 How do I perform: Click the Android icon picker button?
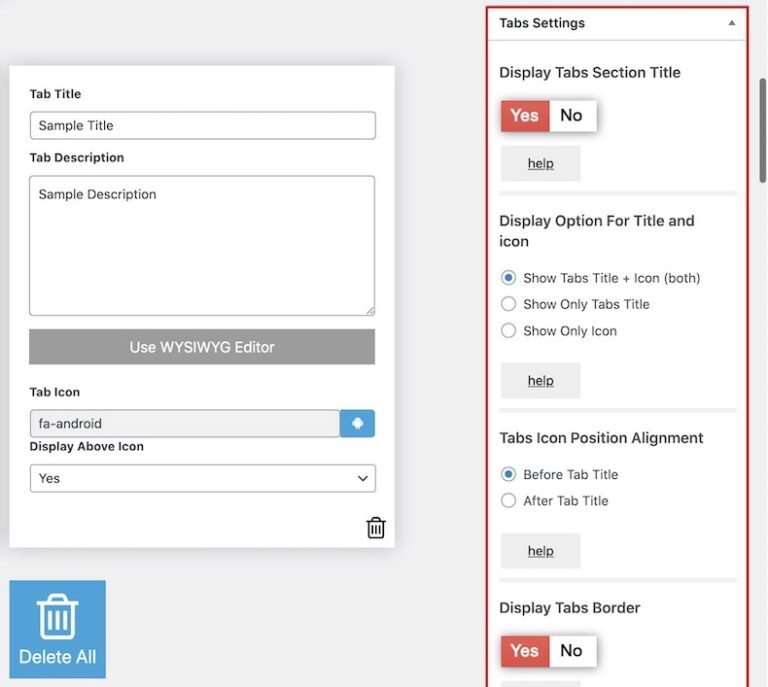357,423
